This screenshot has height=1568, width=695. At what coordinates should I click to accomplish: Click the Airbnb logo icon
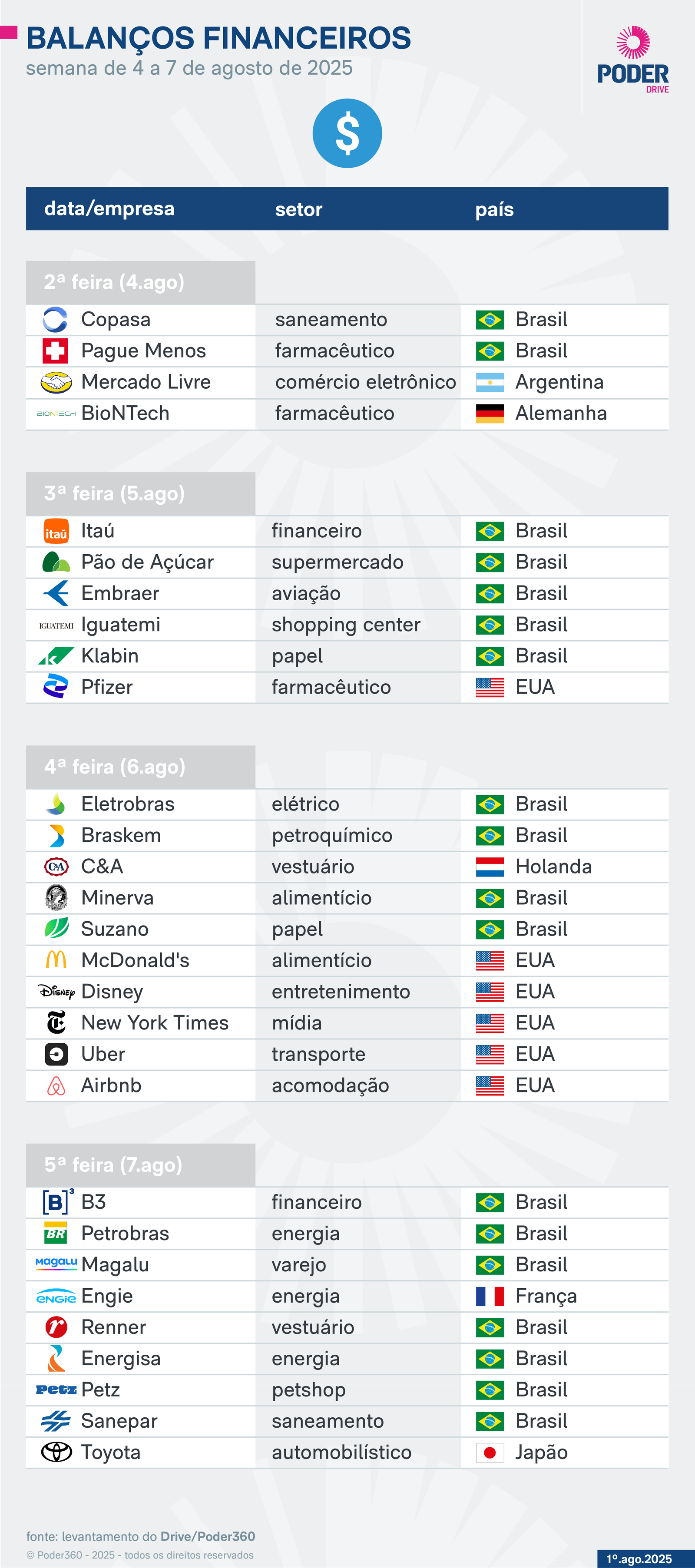[56, 1086]
